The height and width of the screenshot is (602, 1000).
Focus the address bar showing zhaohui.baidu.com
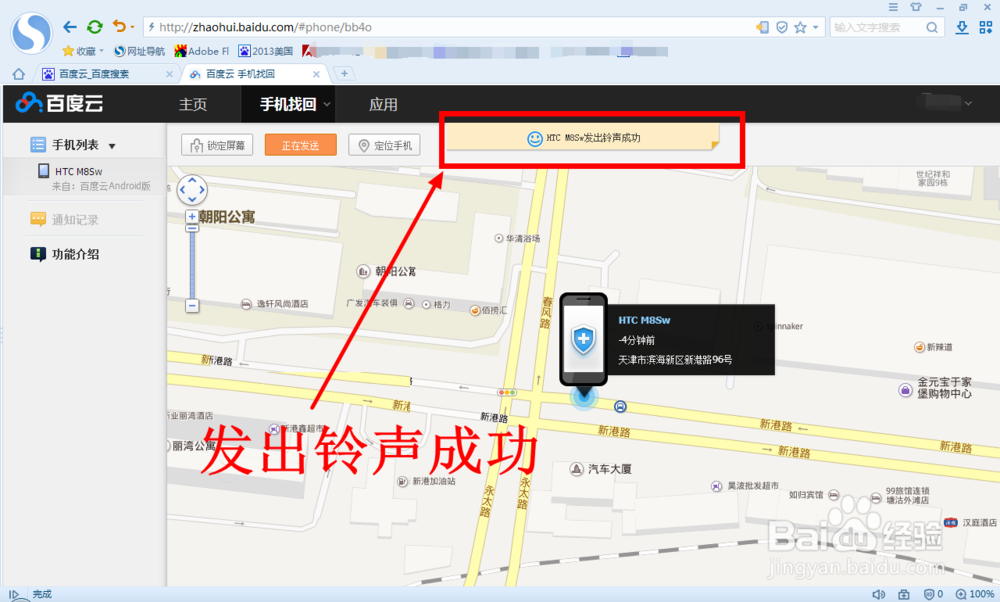point(446,27)
